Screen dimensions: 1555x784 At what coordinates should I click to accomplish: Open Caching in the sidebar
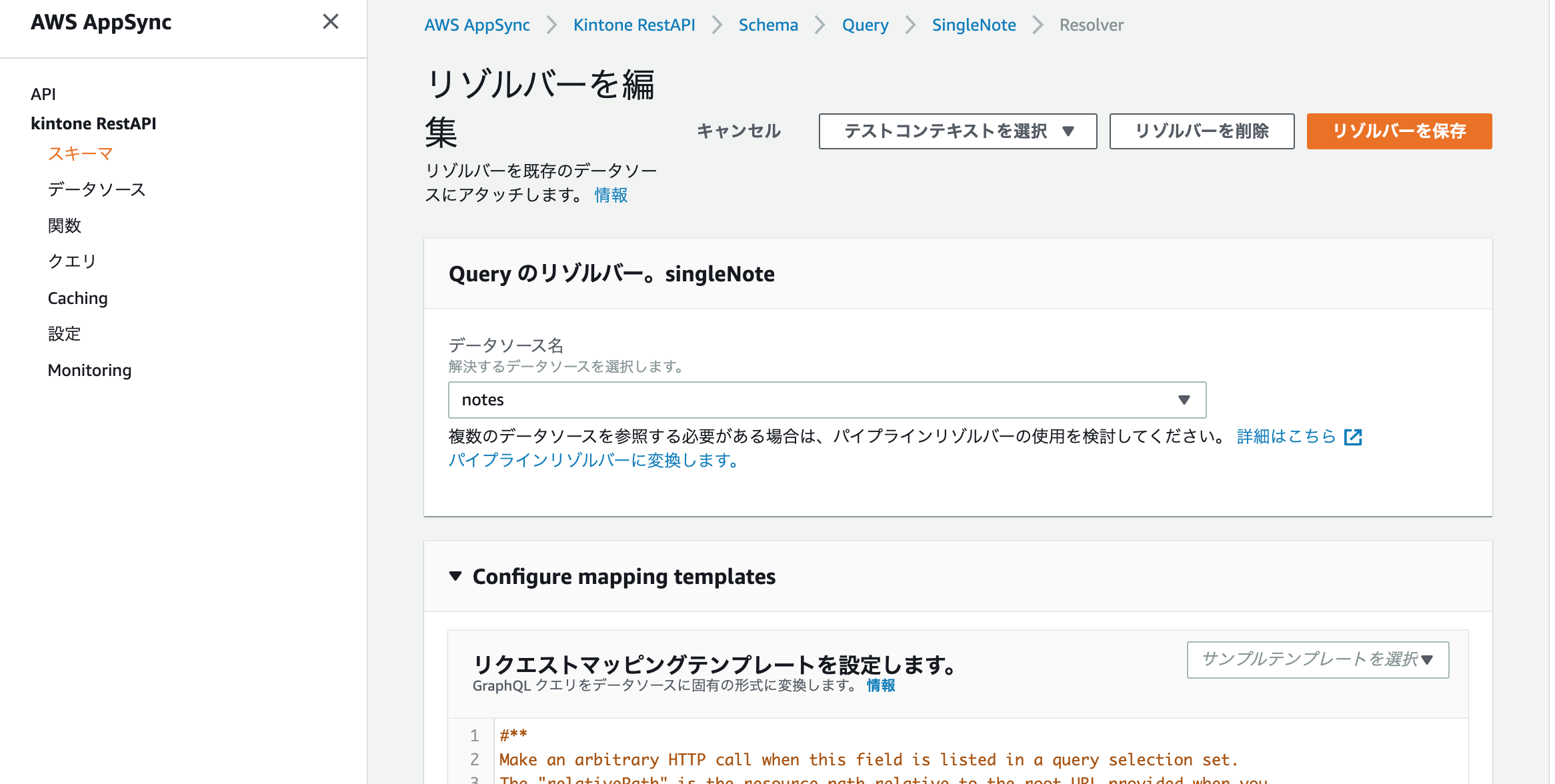click(77, 298)
